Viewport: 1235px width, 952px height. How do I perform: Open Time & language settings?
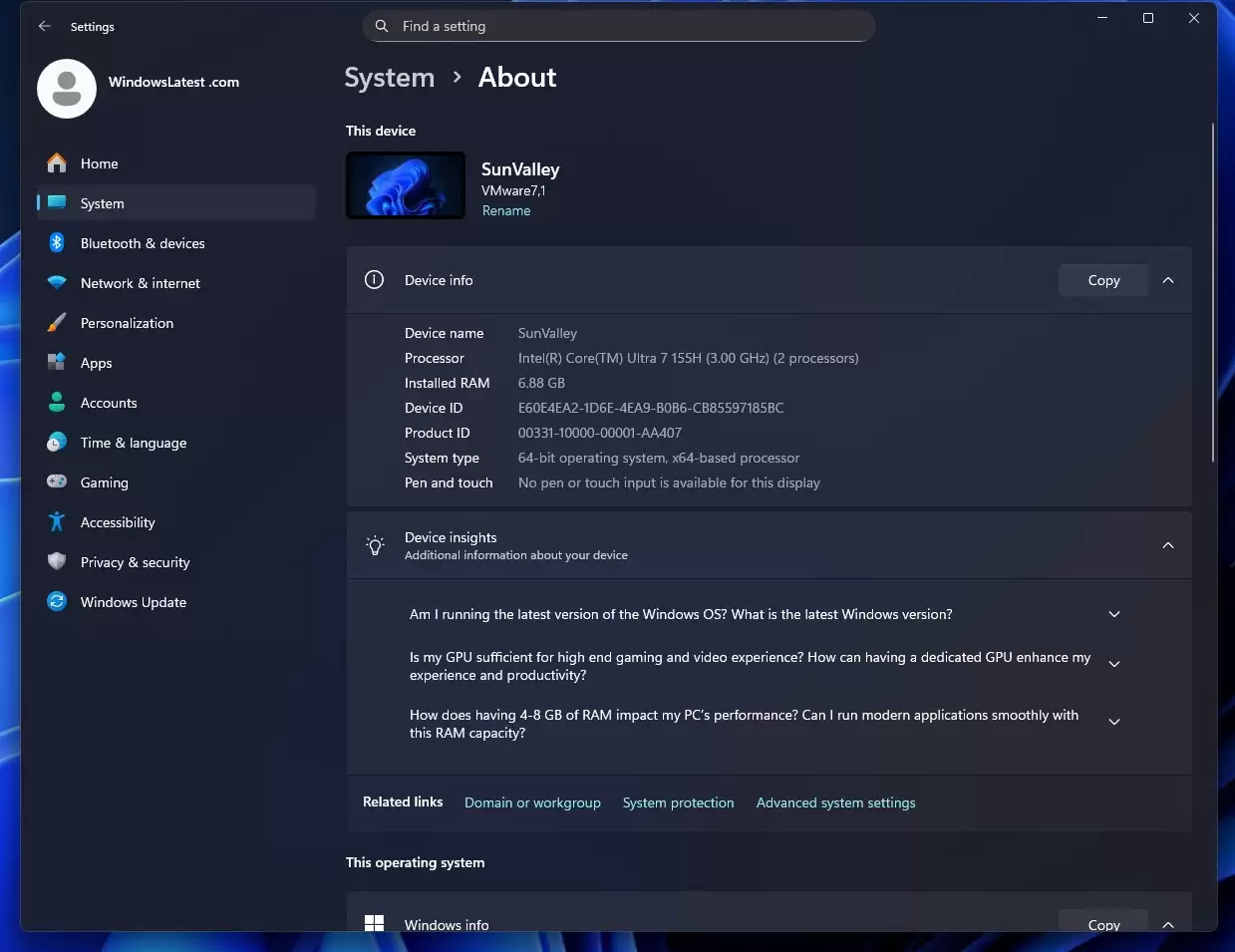(134, 443)
